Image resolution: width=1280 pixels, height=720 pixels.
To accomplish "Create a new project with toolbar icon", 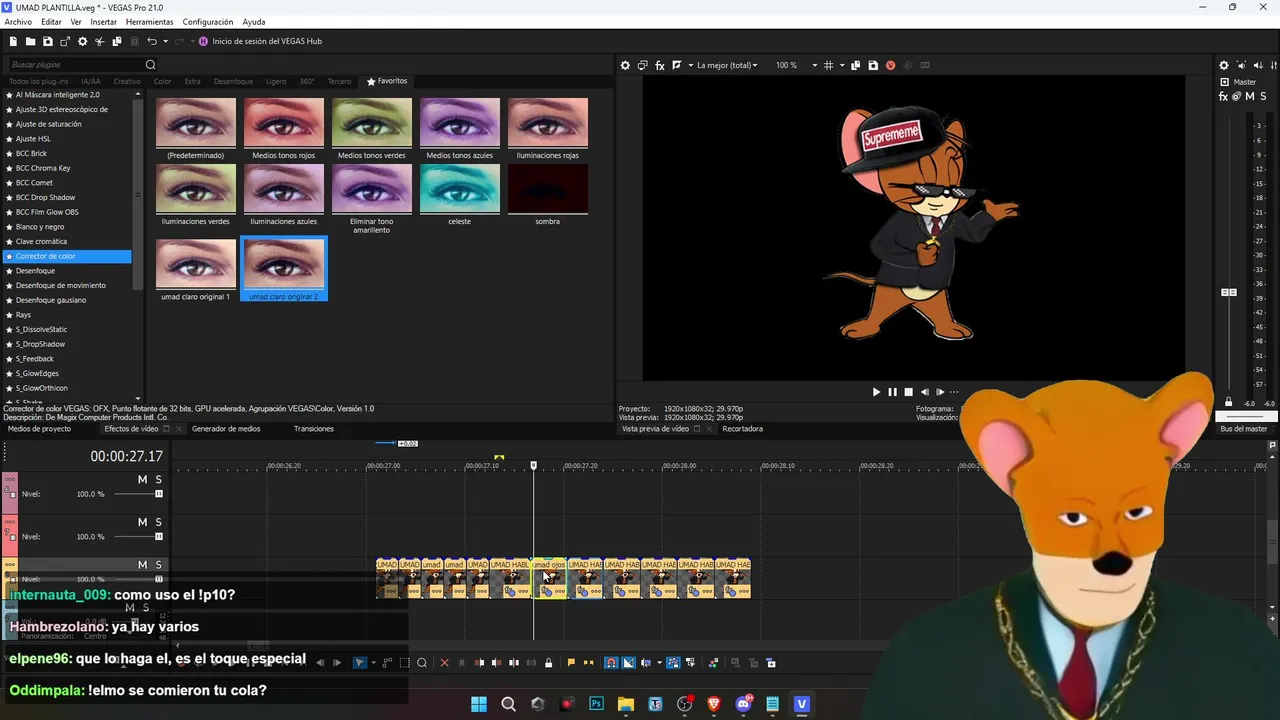I will 13,41.
